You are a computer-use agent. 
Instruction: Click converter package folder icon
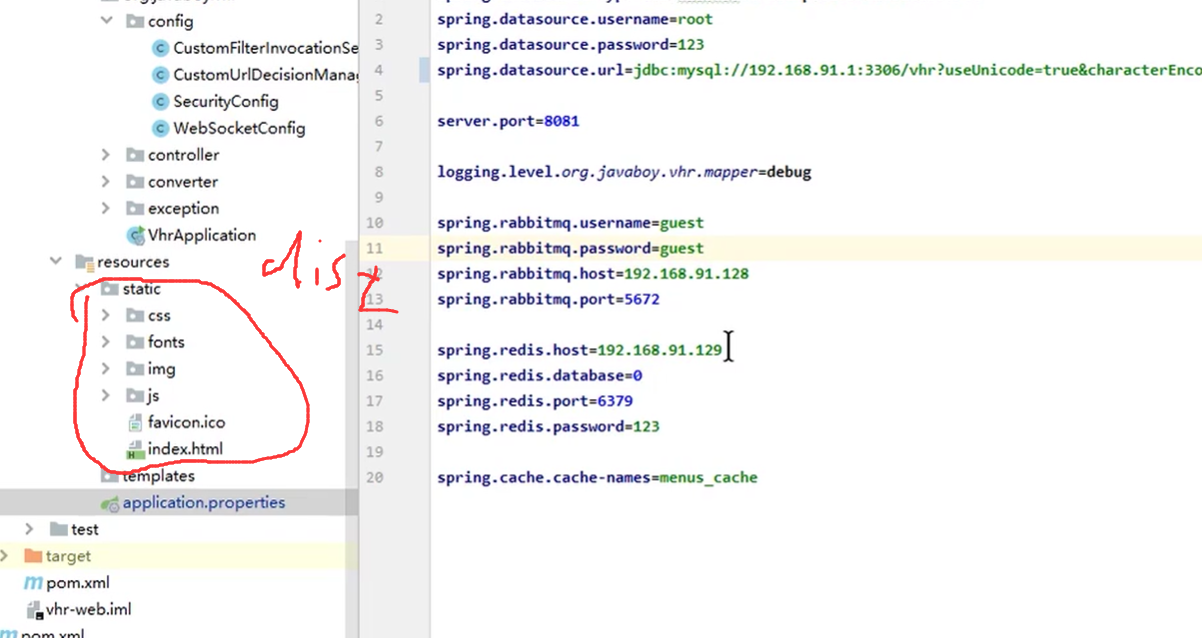pyautogui.click(x=135, y=182)
